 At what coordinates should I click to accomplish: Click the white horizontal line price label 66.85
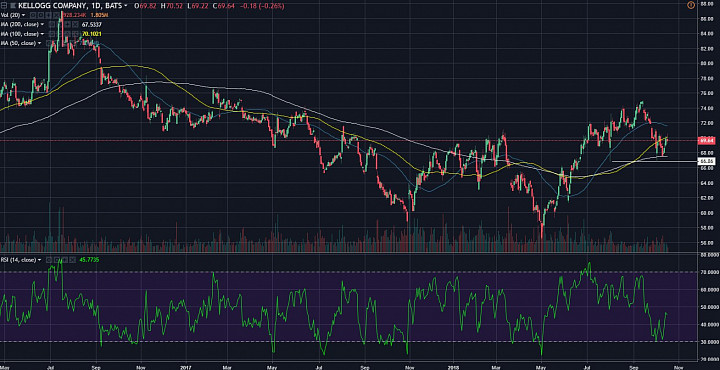[706, 161]
